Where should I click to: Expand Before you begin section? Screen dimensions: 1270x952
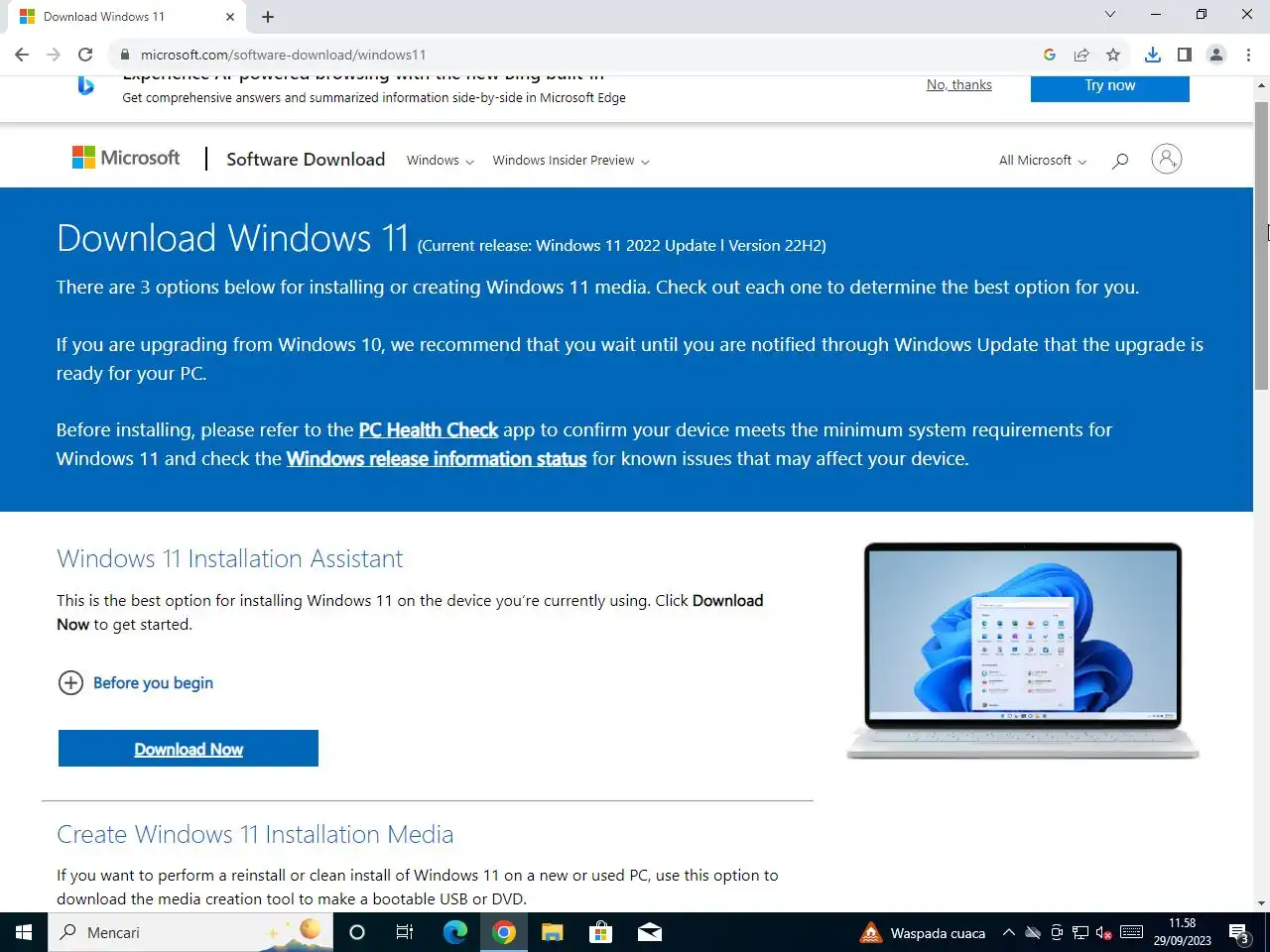pos(136,682)
